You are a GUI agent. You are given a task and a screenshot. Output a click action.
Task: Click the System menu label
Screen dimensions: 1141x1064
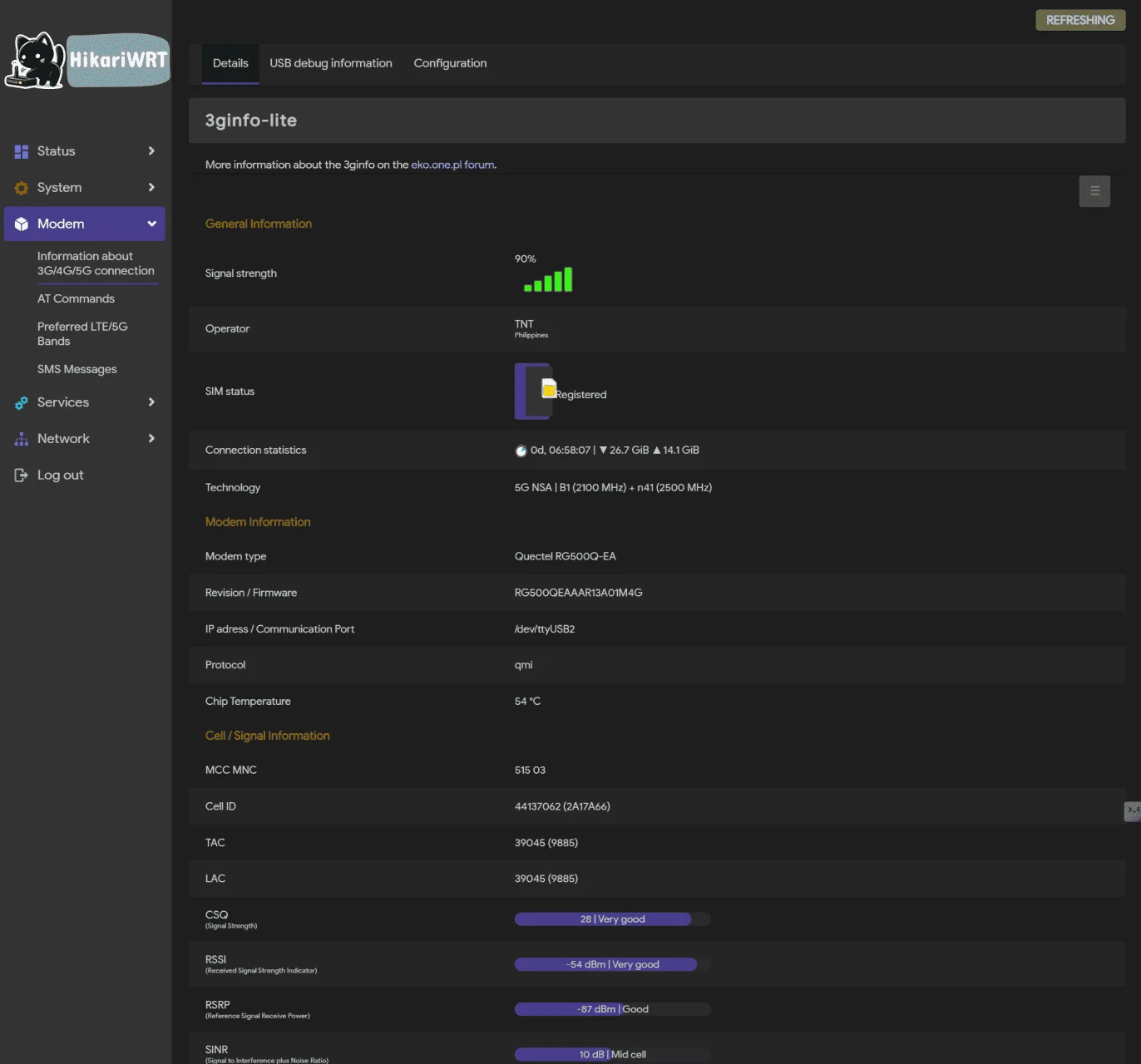[x=59, y=188]
